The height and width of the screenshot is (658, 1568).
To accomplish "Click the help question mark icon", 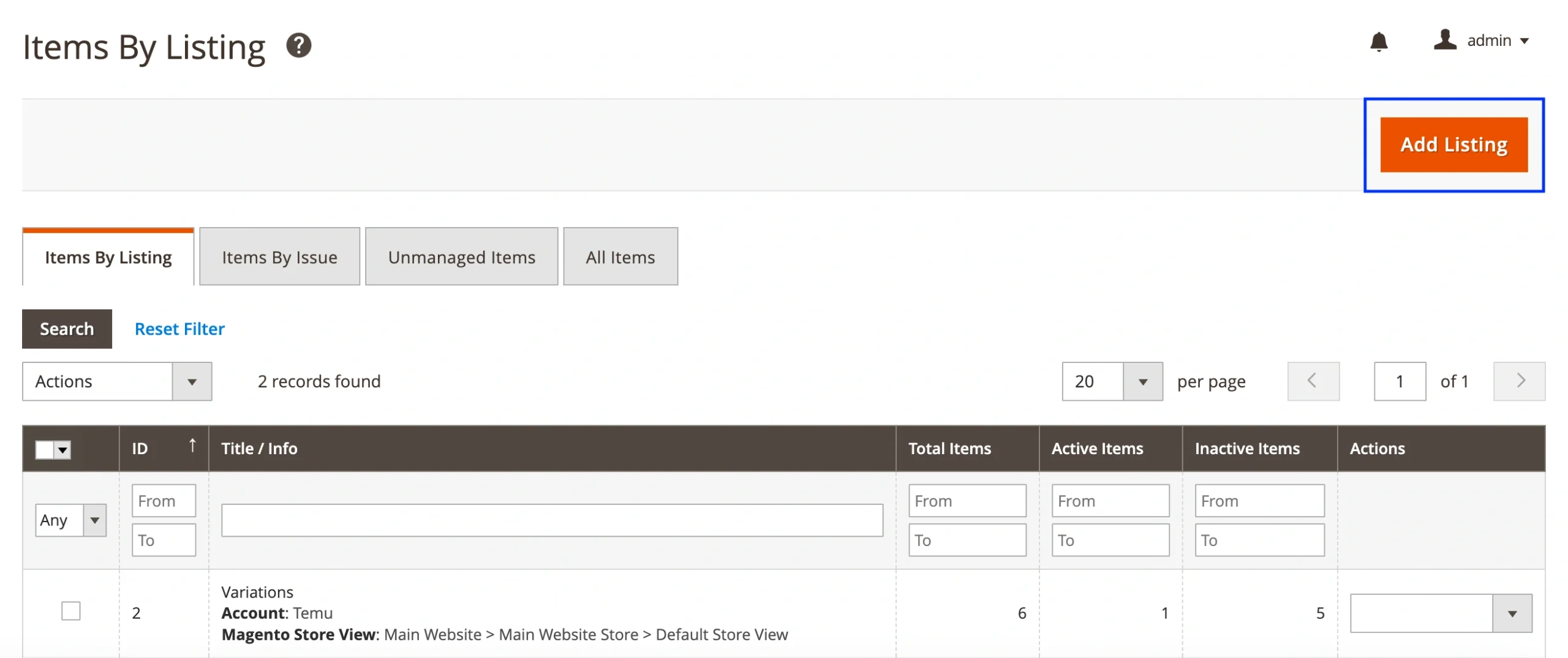I will click(x=298, y=46).
